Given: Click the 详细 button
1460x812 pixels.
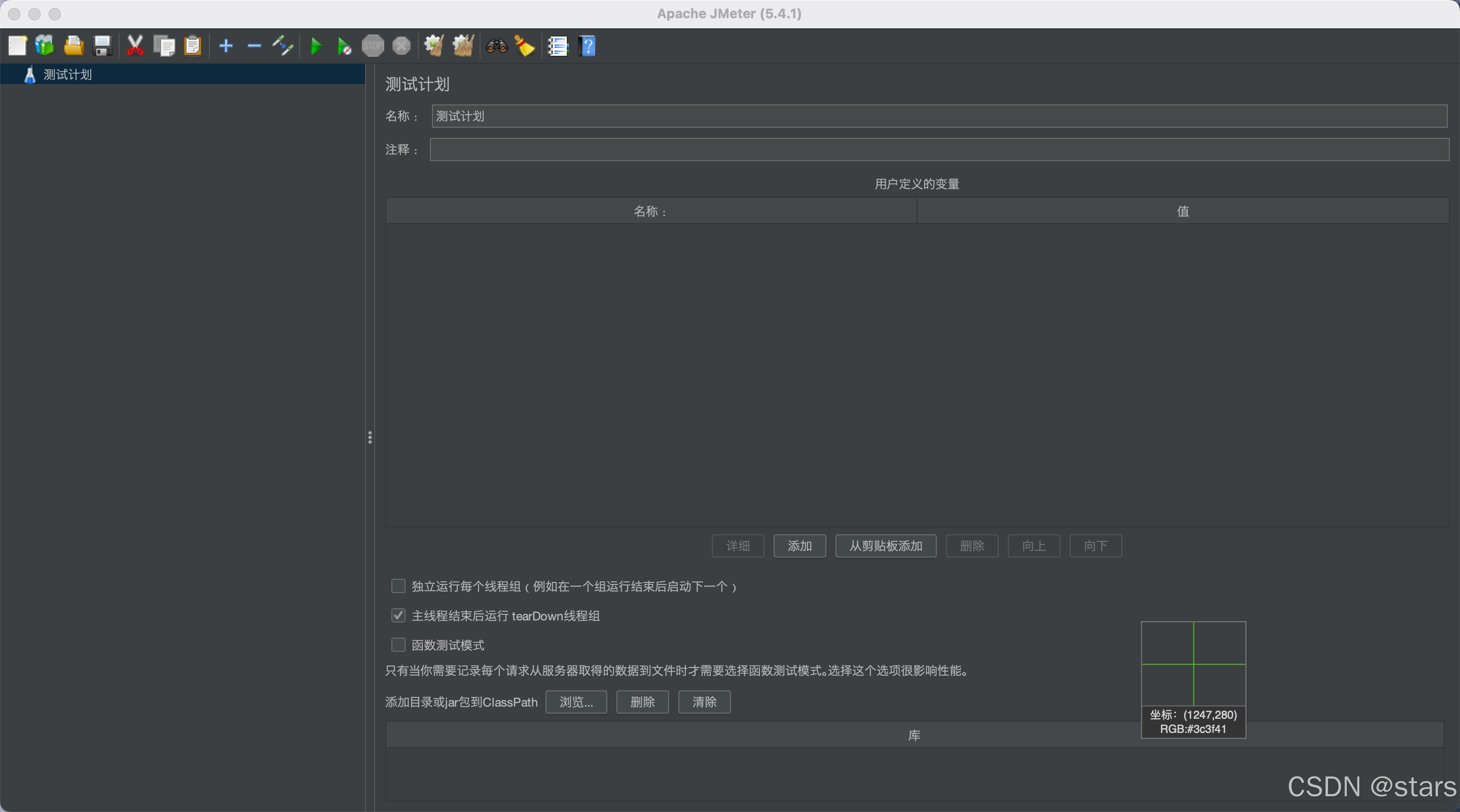Looking at the screenshot, I should [738, 546].
